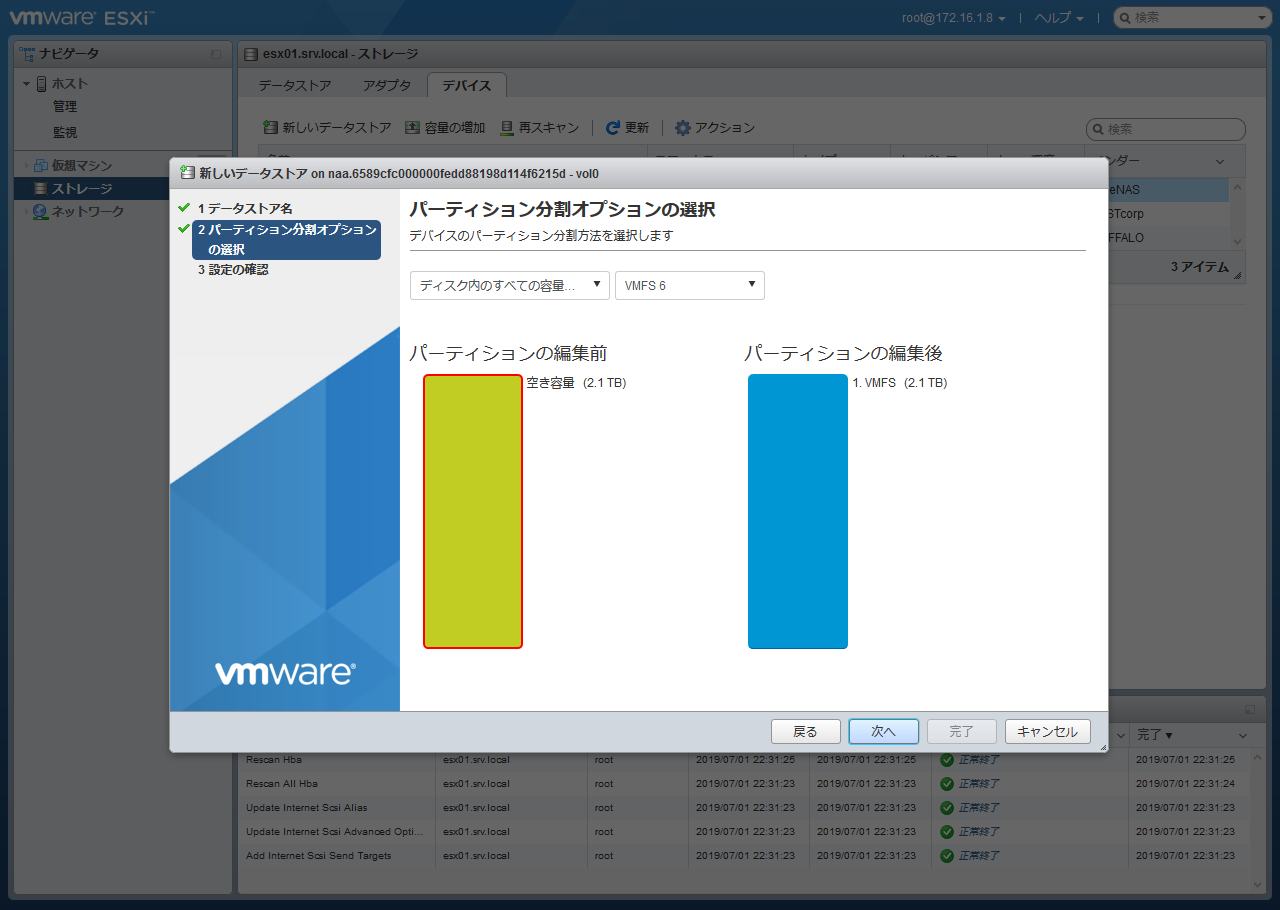The width and height of the screenshot is (1280, 910).
Task: Select the デバイス tab
Action: pyautogui.click(x=467, y=86)
